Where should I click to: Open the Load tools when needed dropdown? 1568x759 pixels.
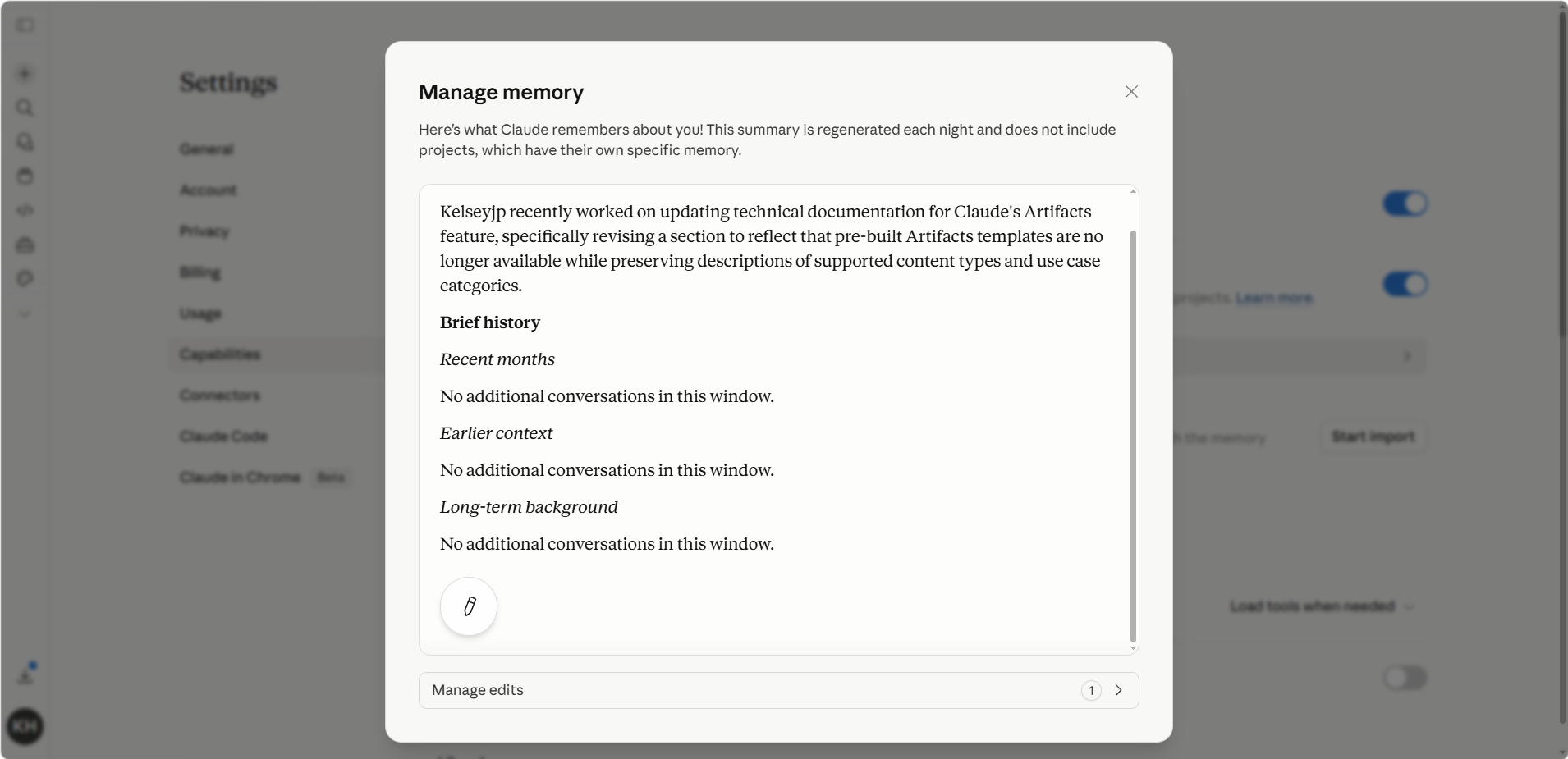1322,606
